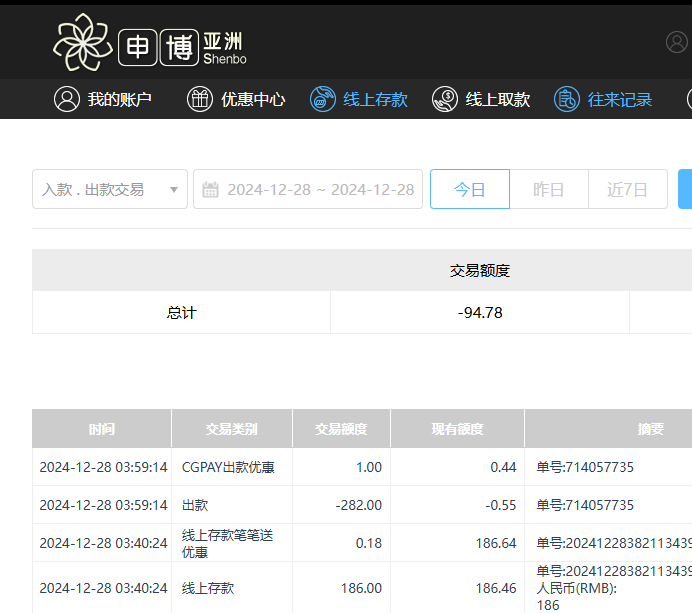Go to the 优惠中心 menu
The width and height of the screenshot is (692, 613).
253,99
